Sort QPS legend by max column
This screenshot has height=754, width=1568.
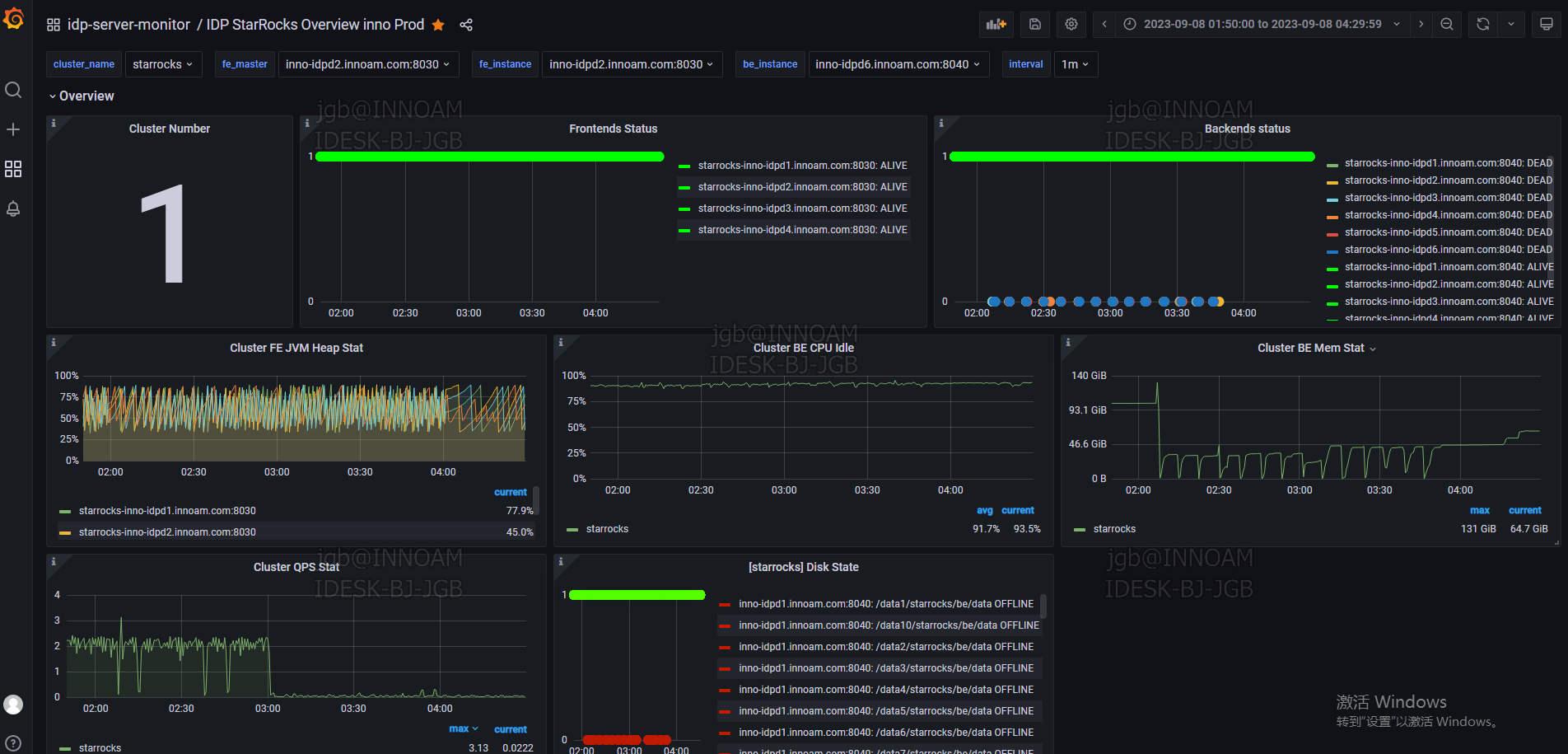click(x=463, y=729)
